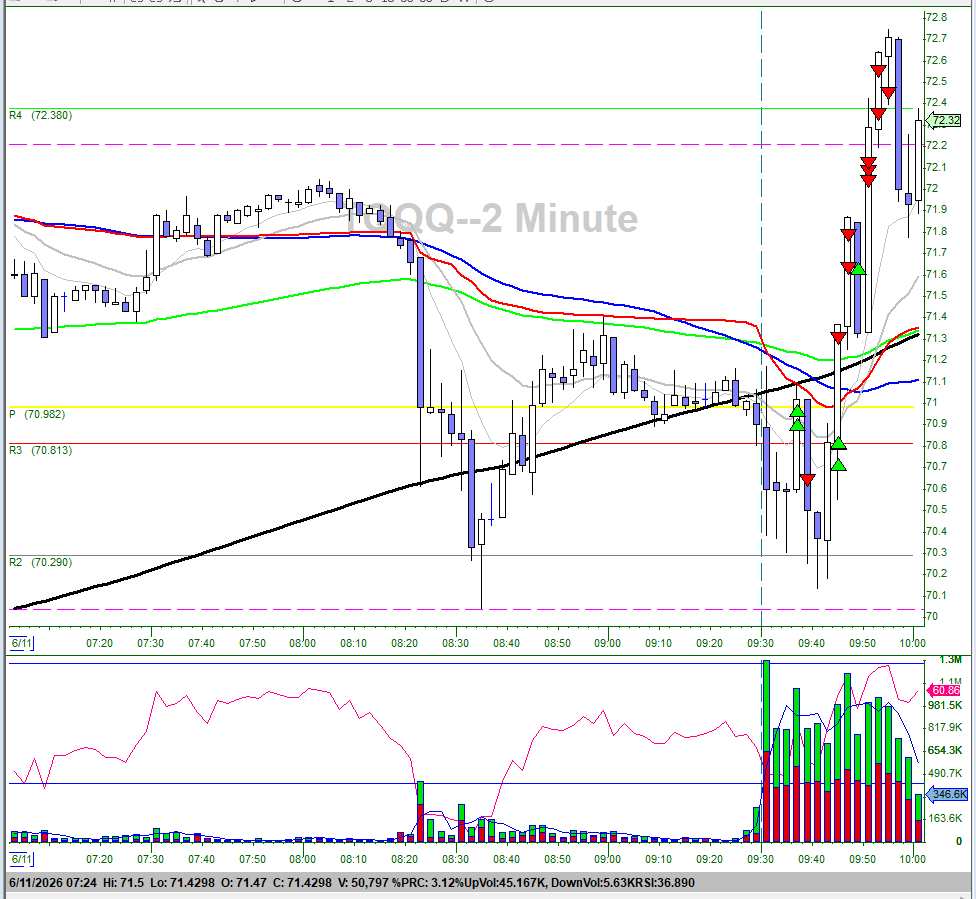Click the 71 price scale label
976x899 pixels.
tap(932, 402)
